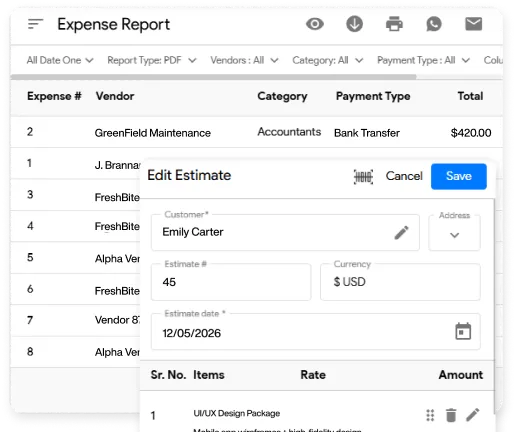
Task: Cancel the estimate editing
Action: pyautogui.click(x=404, y=176)
